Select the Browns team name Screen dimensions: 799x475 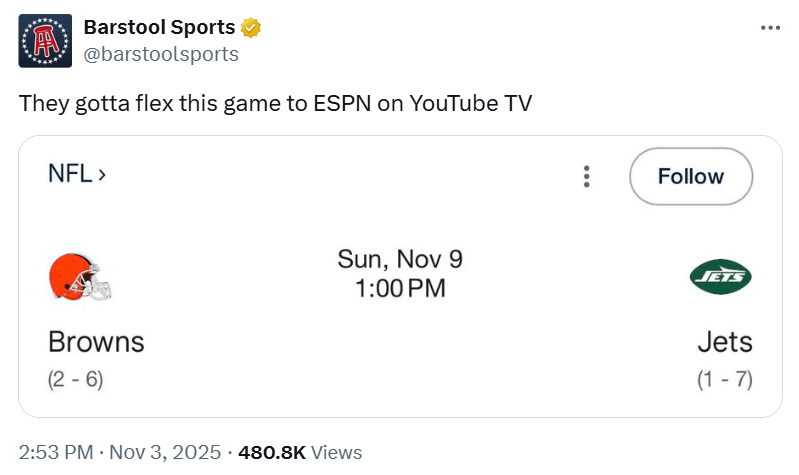click(96, 342)
